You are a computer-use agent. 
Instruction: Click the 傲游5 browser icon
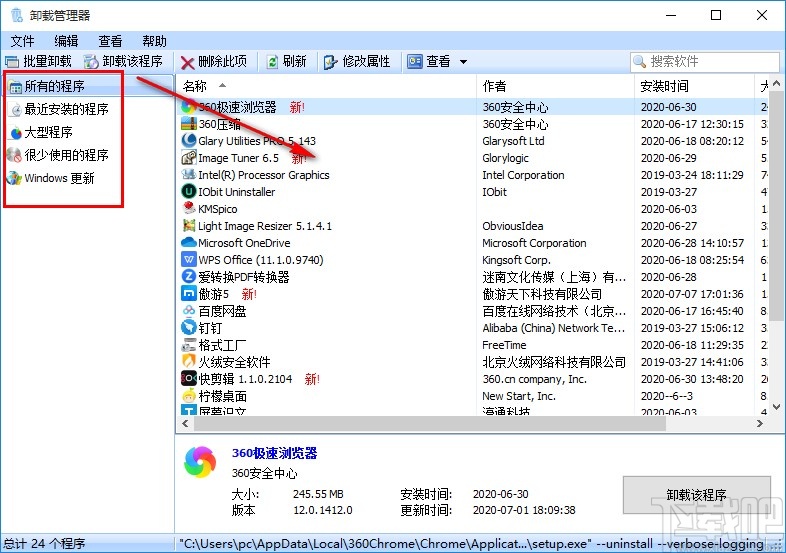[x=189, y=294]
